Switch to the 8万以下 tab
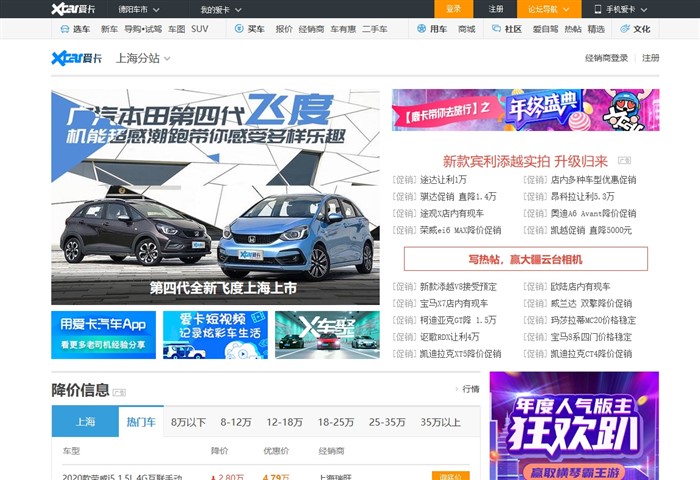This screenshot has width=700, height=480. click(188, 422)
